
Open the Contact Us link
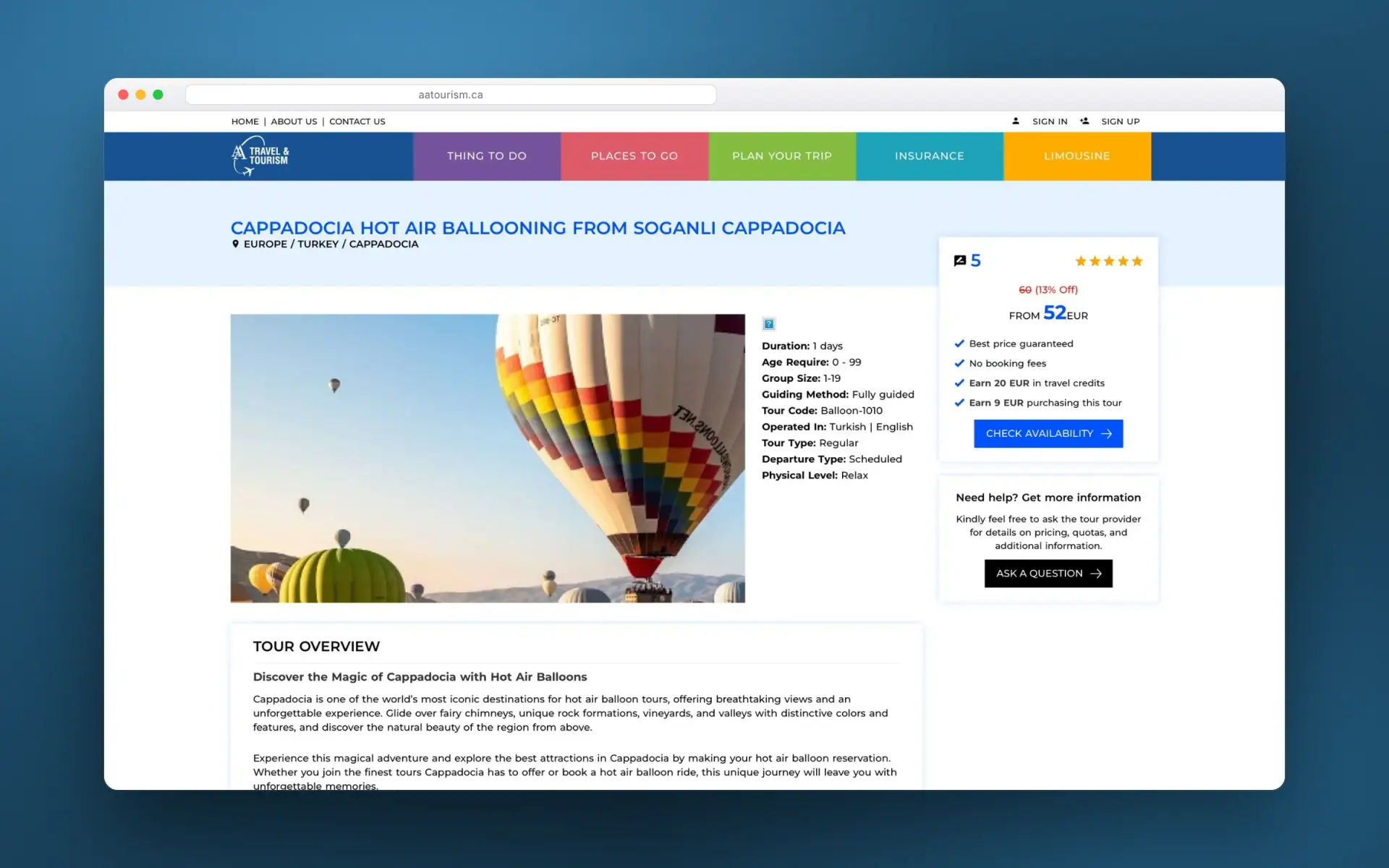click(x=357, y=122)
